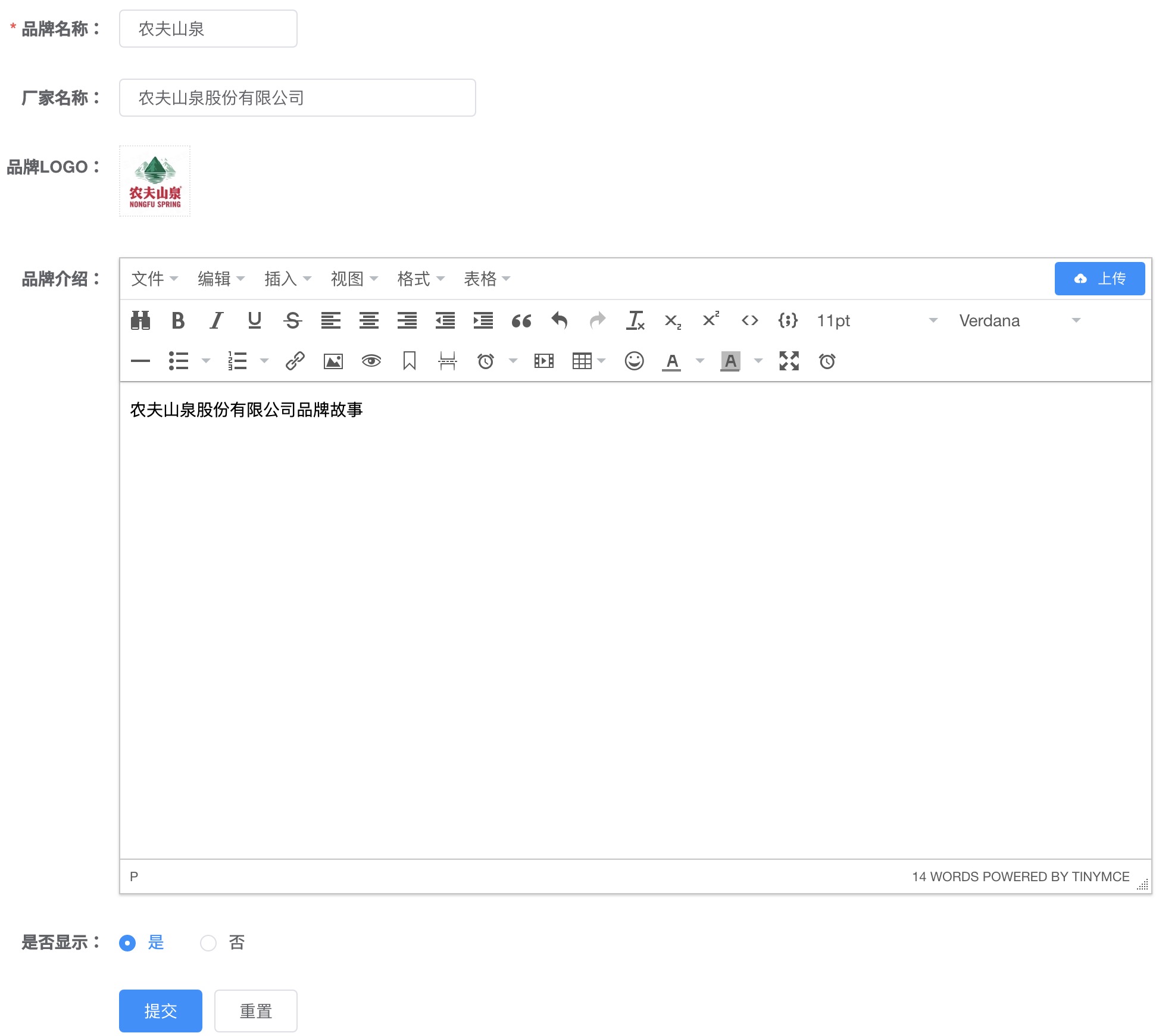Open the 插入 menu

tap(288, 279)
